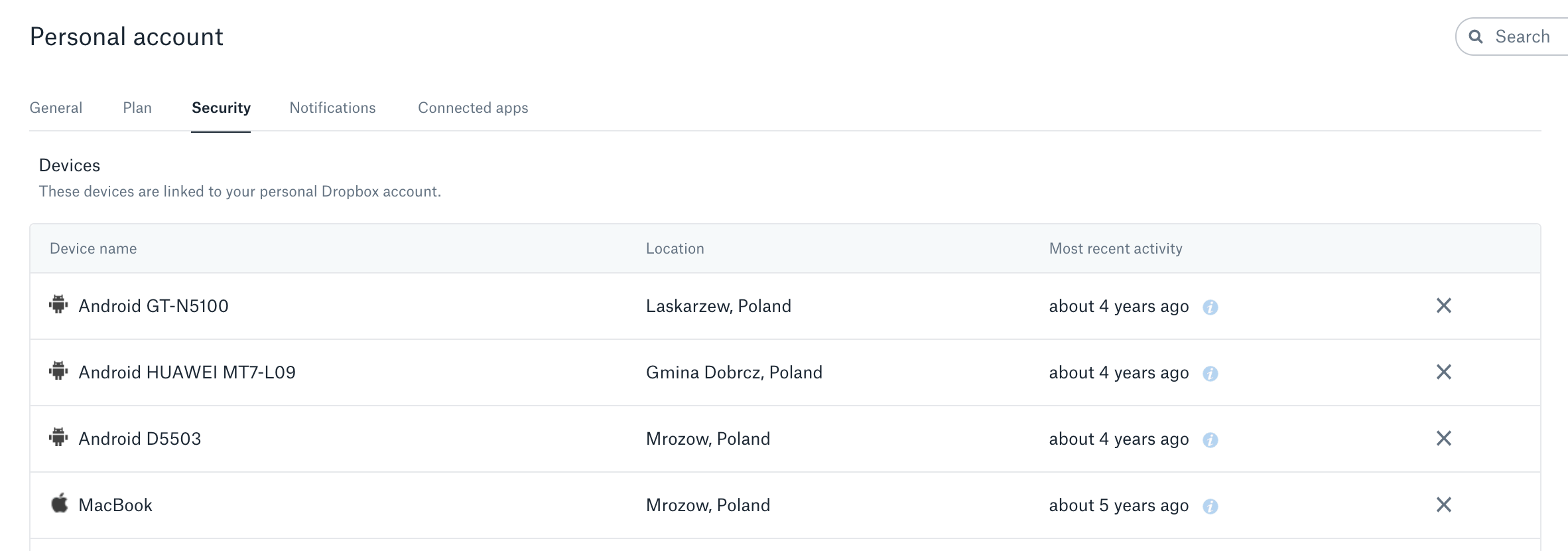Image resolution: width=1568 pixels, height=551 pixels.
Task: Unlink the Android D5503 device
Action: (1444, 439)
